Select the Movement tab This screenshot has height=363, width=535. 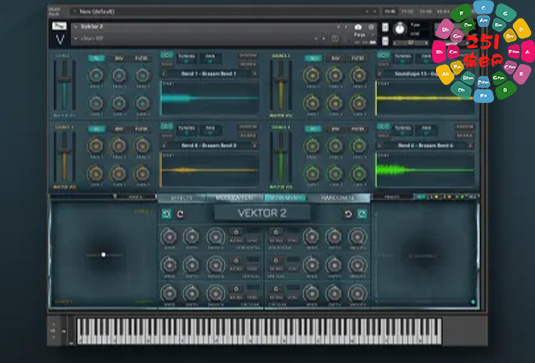pyautogui.click(x=285, y=198)
